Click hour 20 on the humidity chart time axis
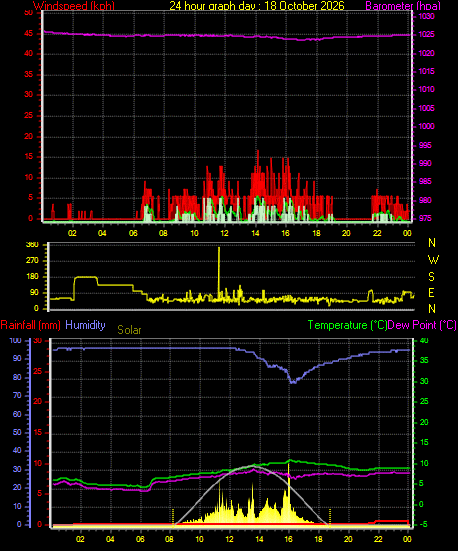Image resolution: width=458 pixels, height=551 pixels. 348,539
